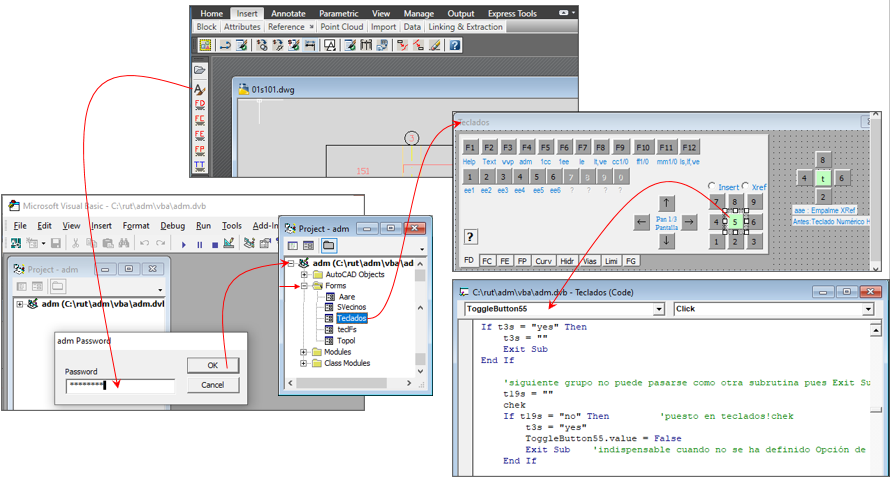This screenshot has width=890, height=477.
Task: Click the FD icon in AutoCAD's vertical toolbar
Action: pyautogui.click(x=200, y=104)
